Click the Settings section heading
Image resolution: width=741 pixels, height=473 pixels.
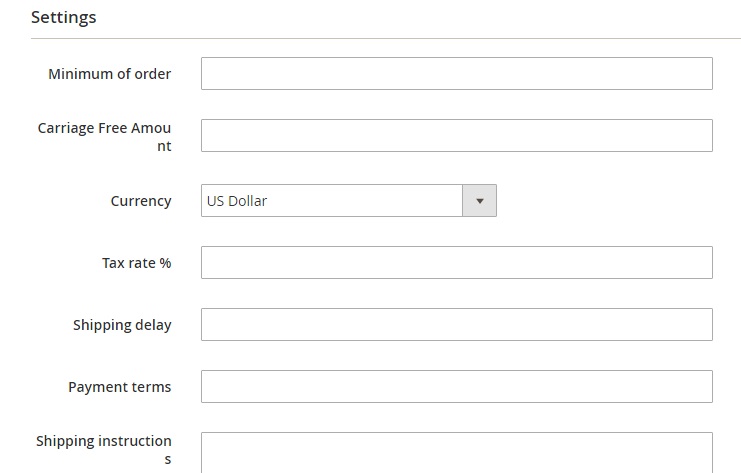tap(64, 17)
